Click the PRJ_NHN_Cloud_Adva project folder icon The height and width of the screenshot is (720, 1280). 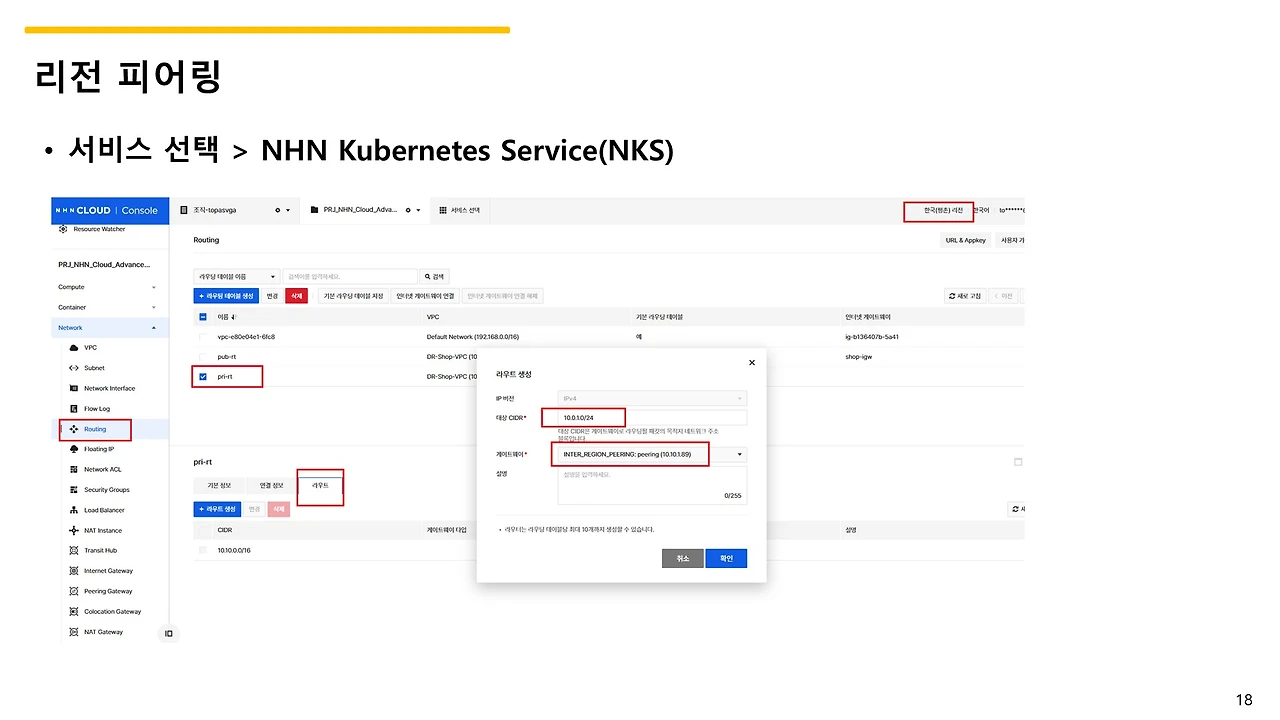314,210
